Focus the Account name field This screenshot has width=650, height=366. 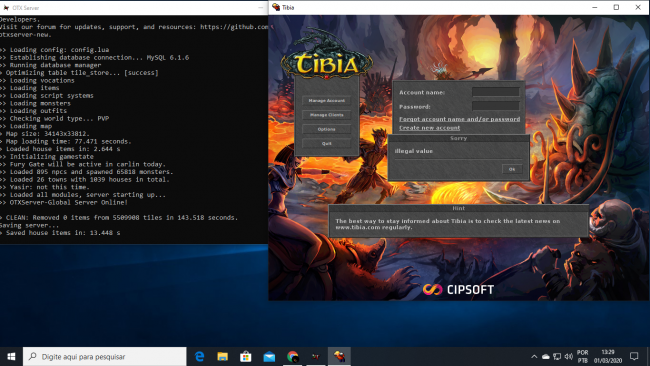[x=496, y=92]
